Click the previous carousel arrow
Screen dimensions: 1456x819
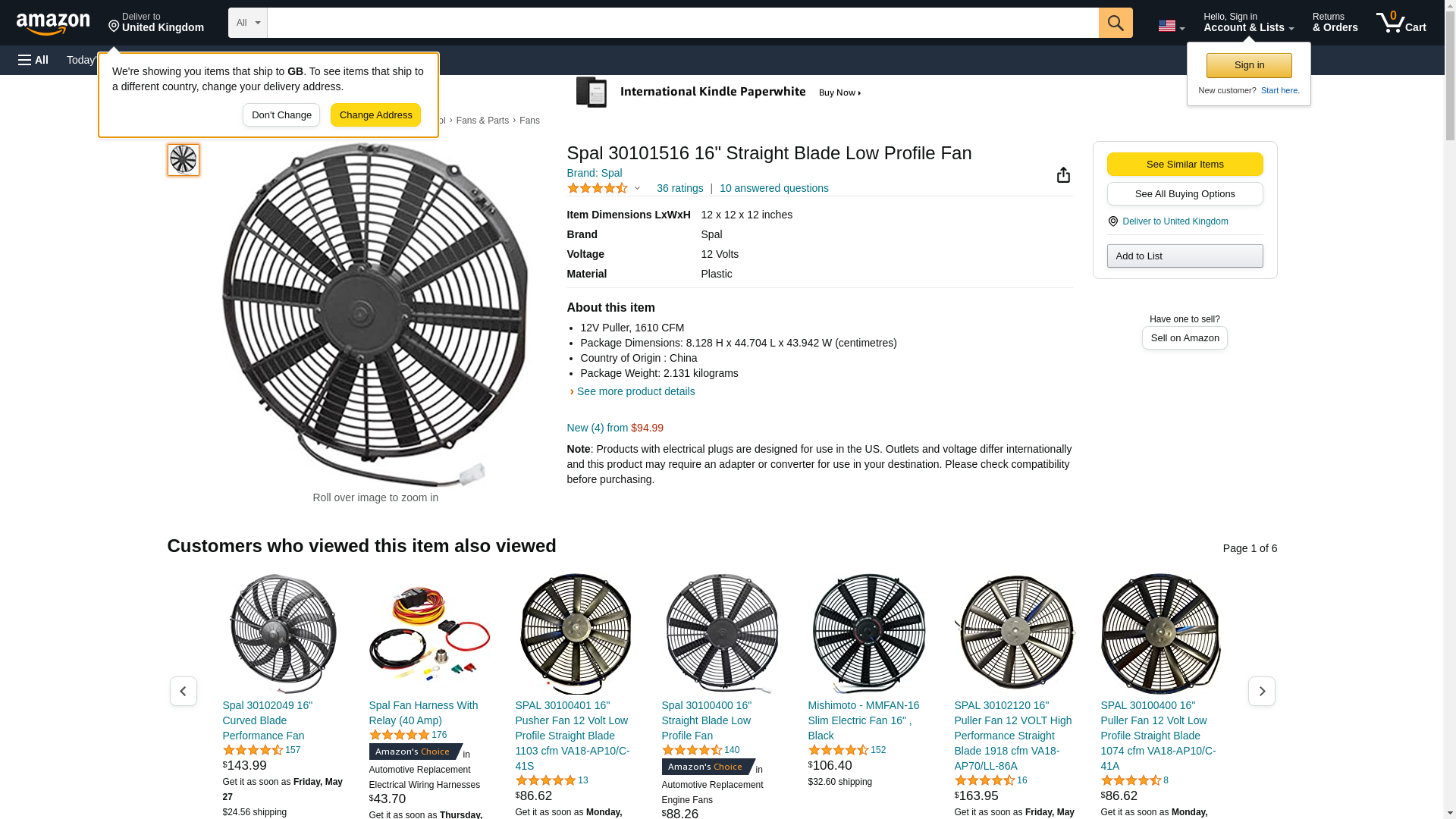click(x=183, y=691)
